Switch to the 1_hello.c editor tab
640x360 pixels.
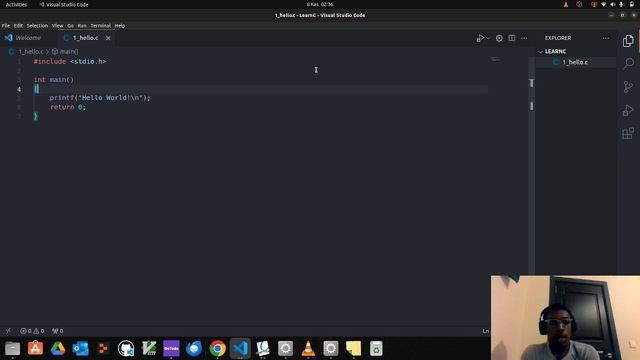click(x=85, y=38)
